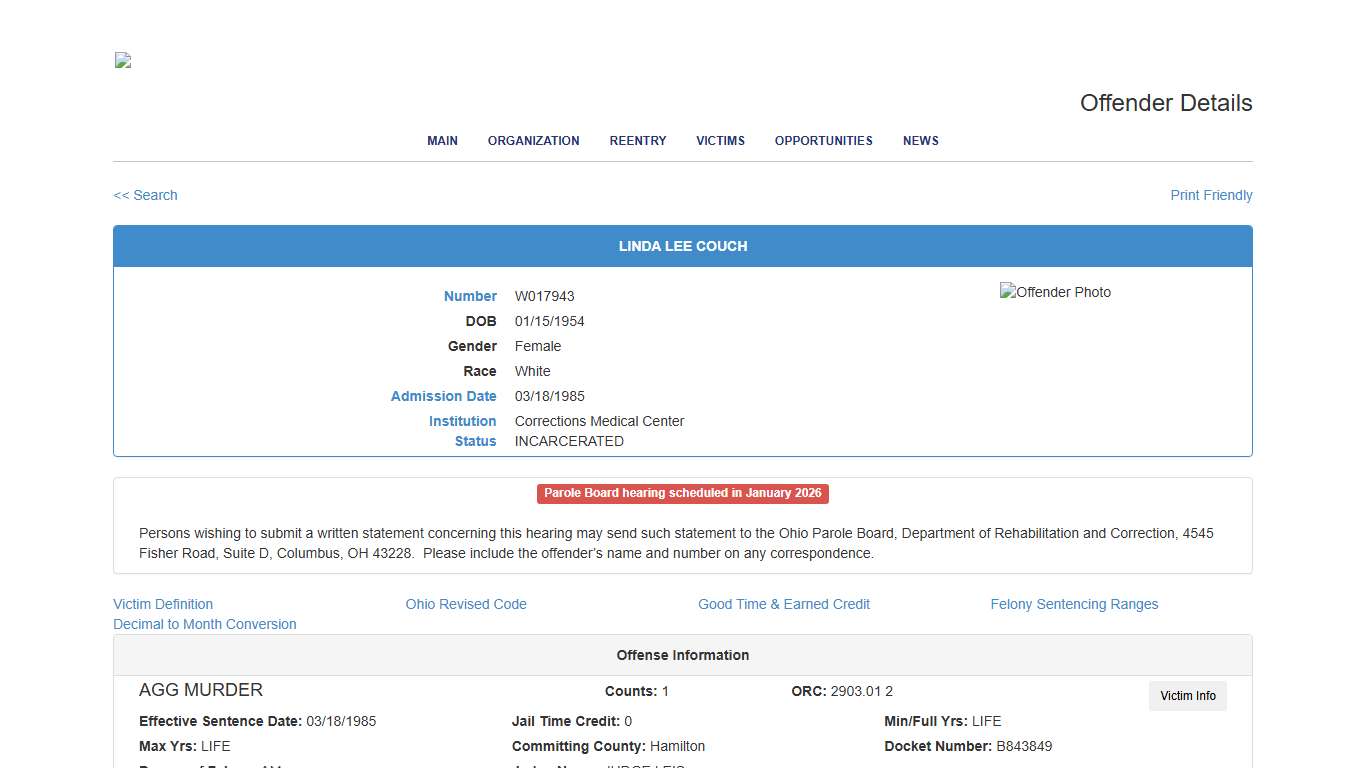Return via the << Search link
The height and width of the screenshot is (768, 1366).
(145, 195)
